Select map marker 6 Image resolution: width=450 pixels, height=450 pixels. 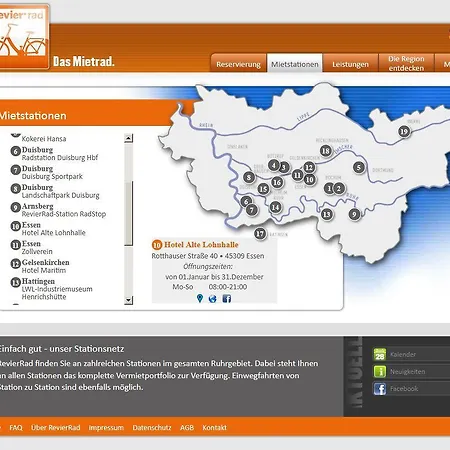(x=246, y=201)
